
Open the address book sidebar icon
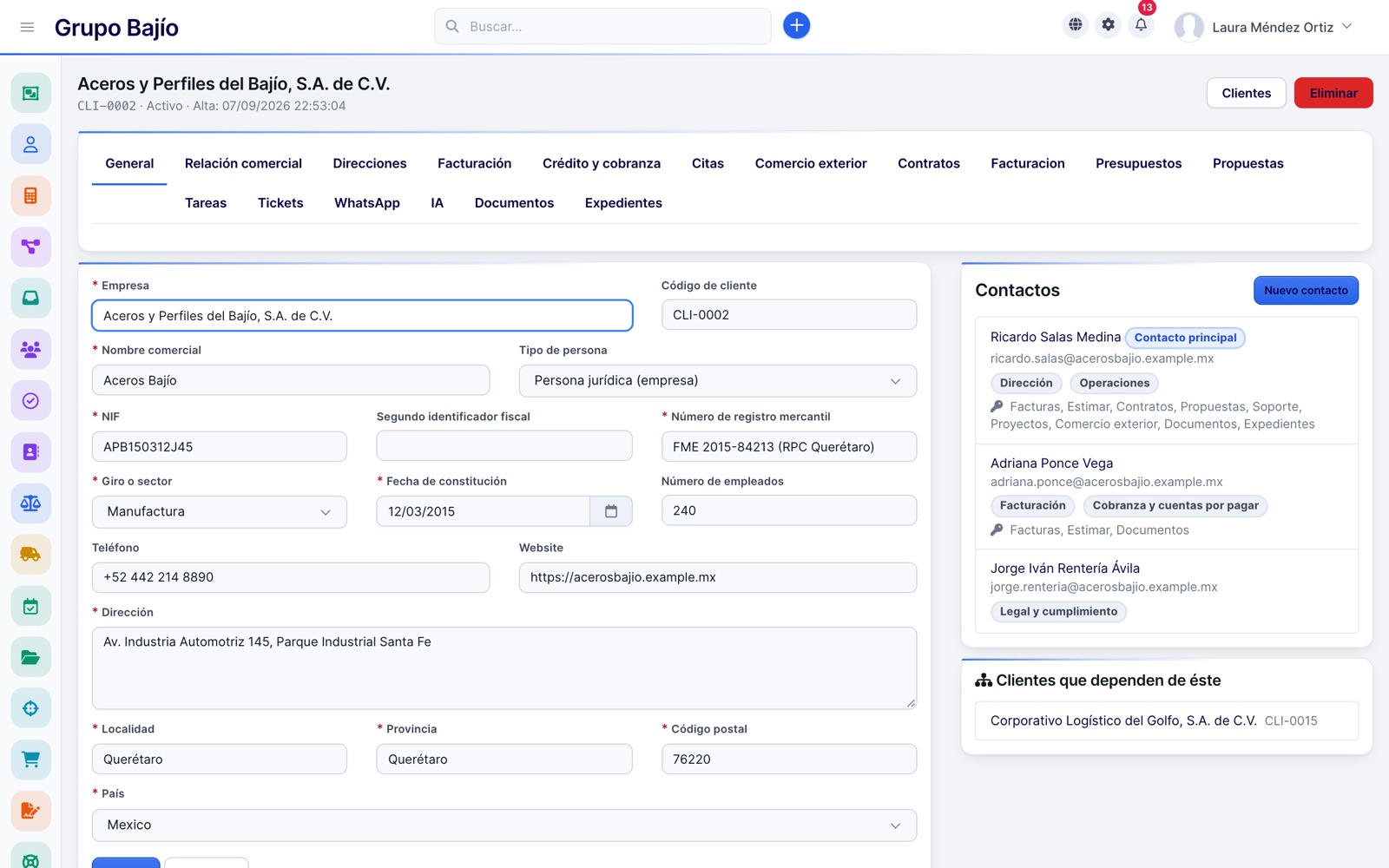tap(30, 451)
